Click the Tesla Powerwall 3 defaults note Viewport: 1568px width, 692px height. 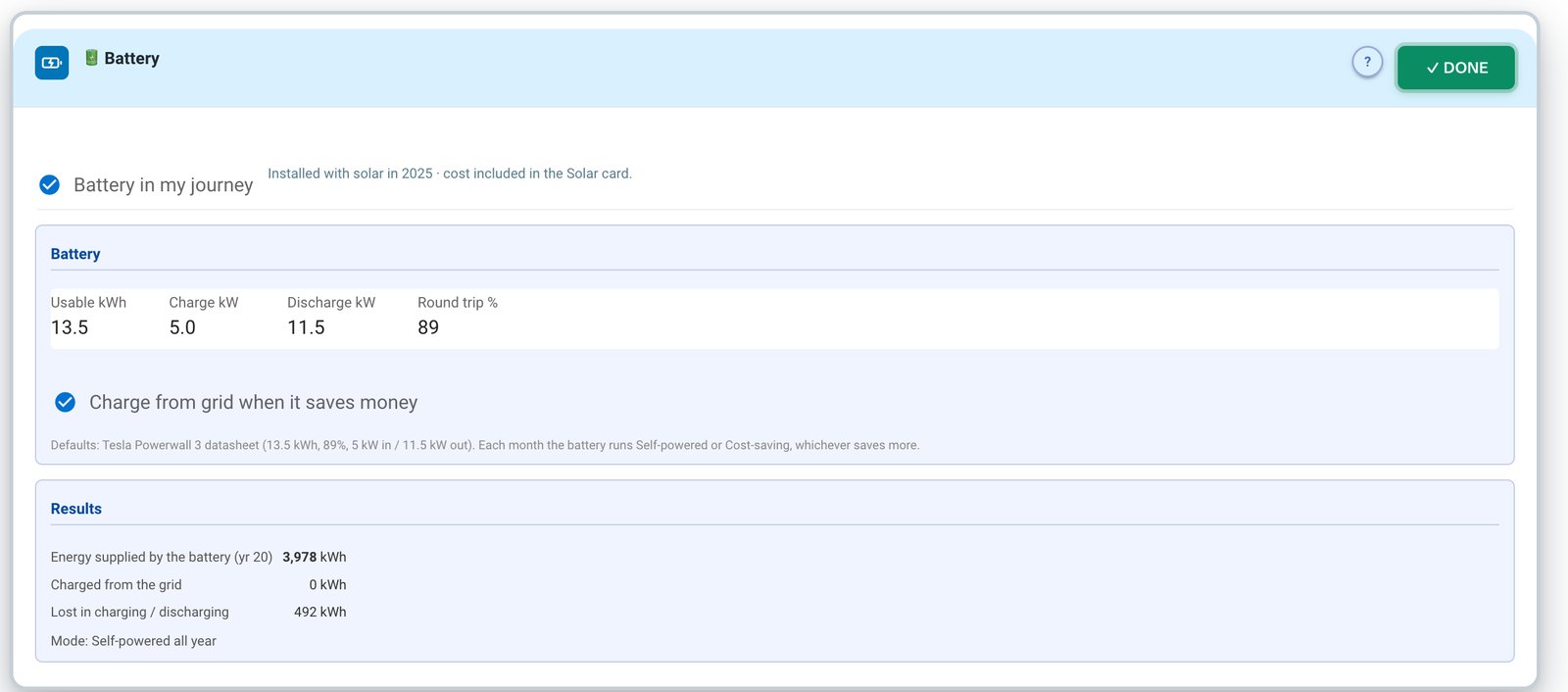point(485,445)
